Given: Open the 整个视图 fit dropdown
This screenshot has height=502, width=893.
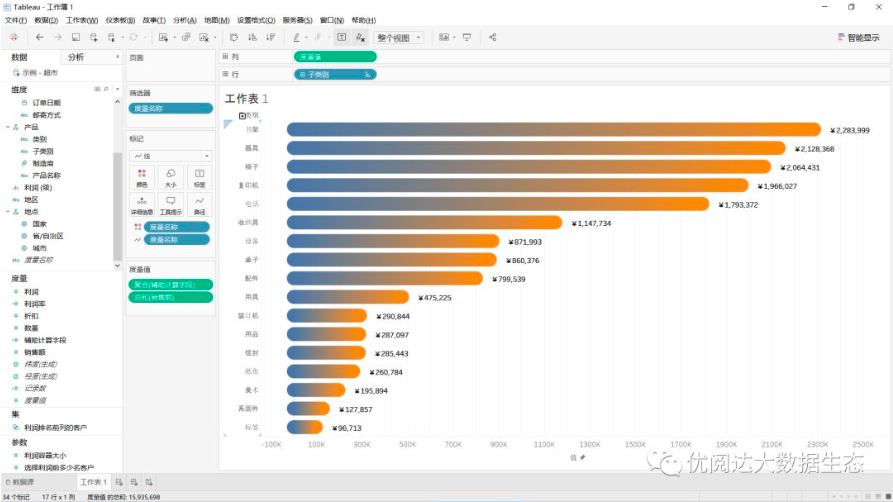Looking at the screenshot, I should click(399, 37).
